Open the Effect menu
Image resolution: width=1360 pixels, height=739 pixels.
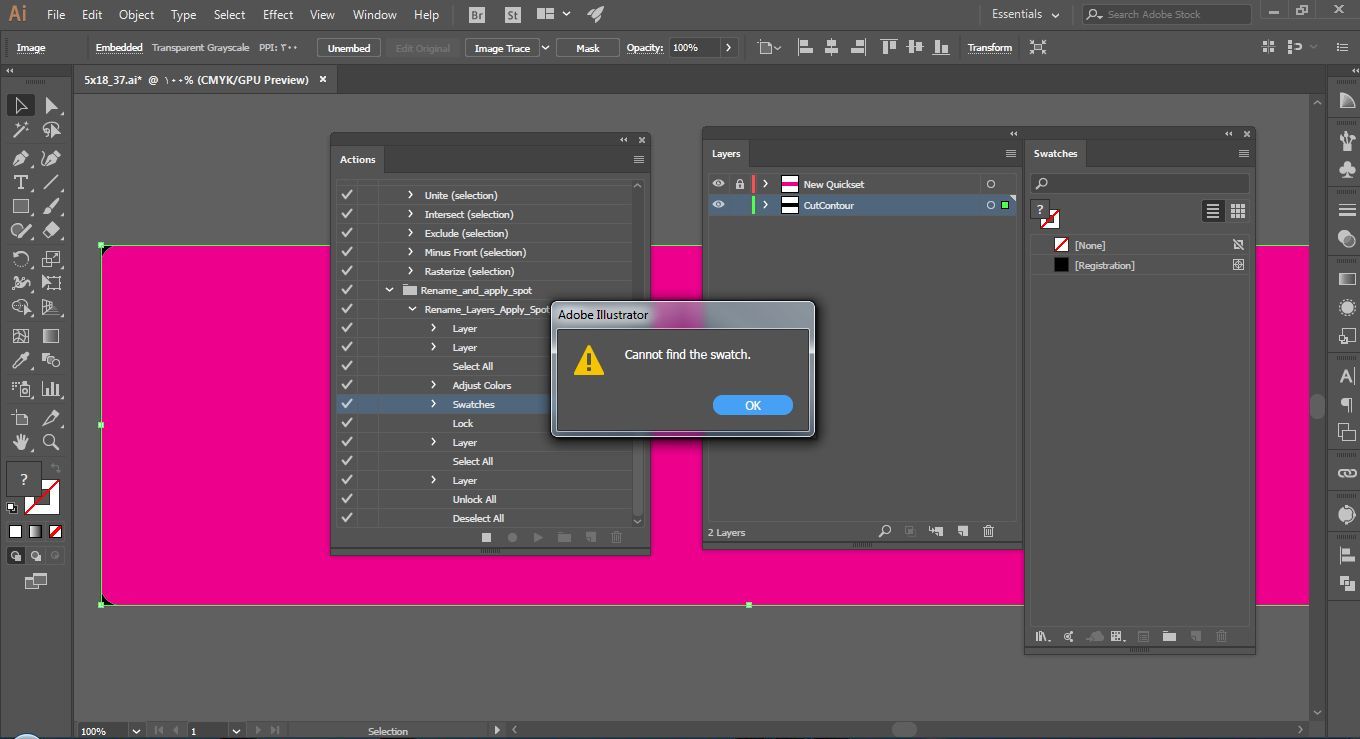(278, 15)
